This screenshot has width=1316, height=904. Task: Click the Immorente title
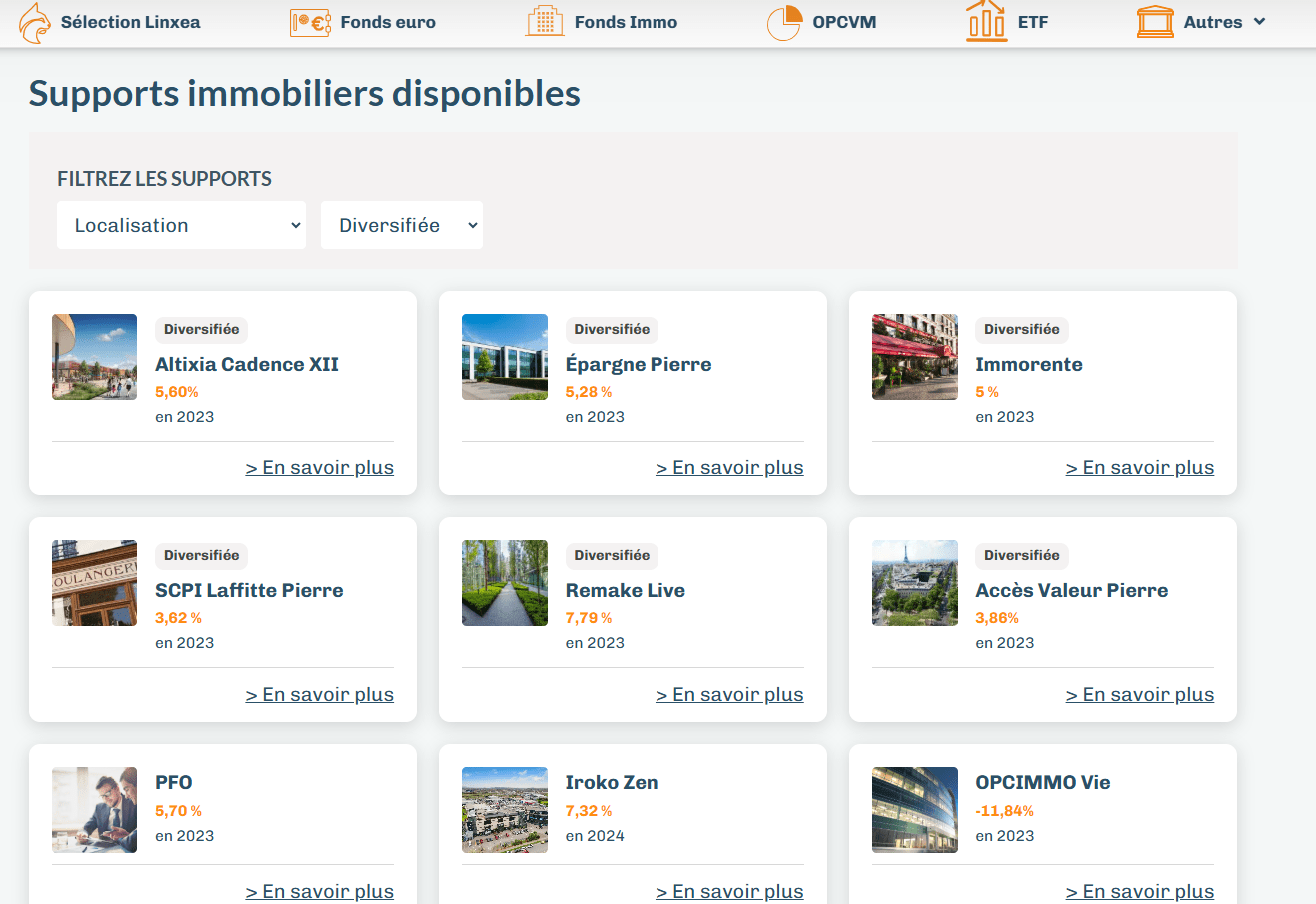pyautogui.click(x=1029, y=364)
